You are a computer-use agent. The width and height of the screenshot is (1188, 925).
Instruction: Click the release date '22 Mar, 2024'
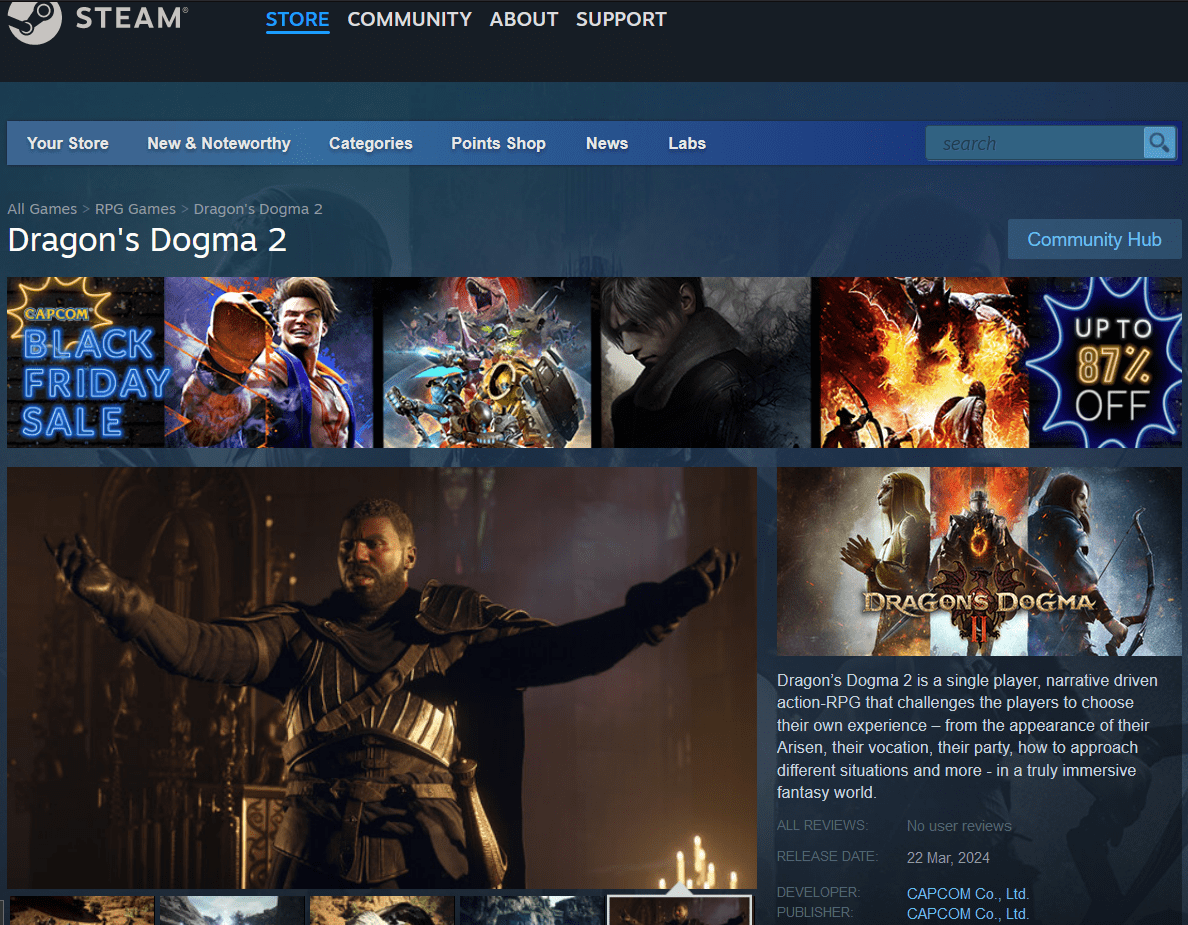click(948, 858)
